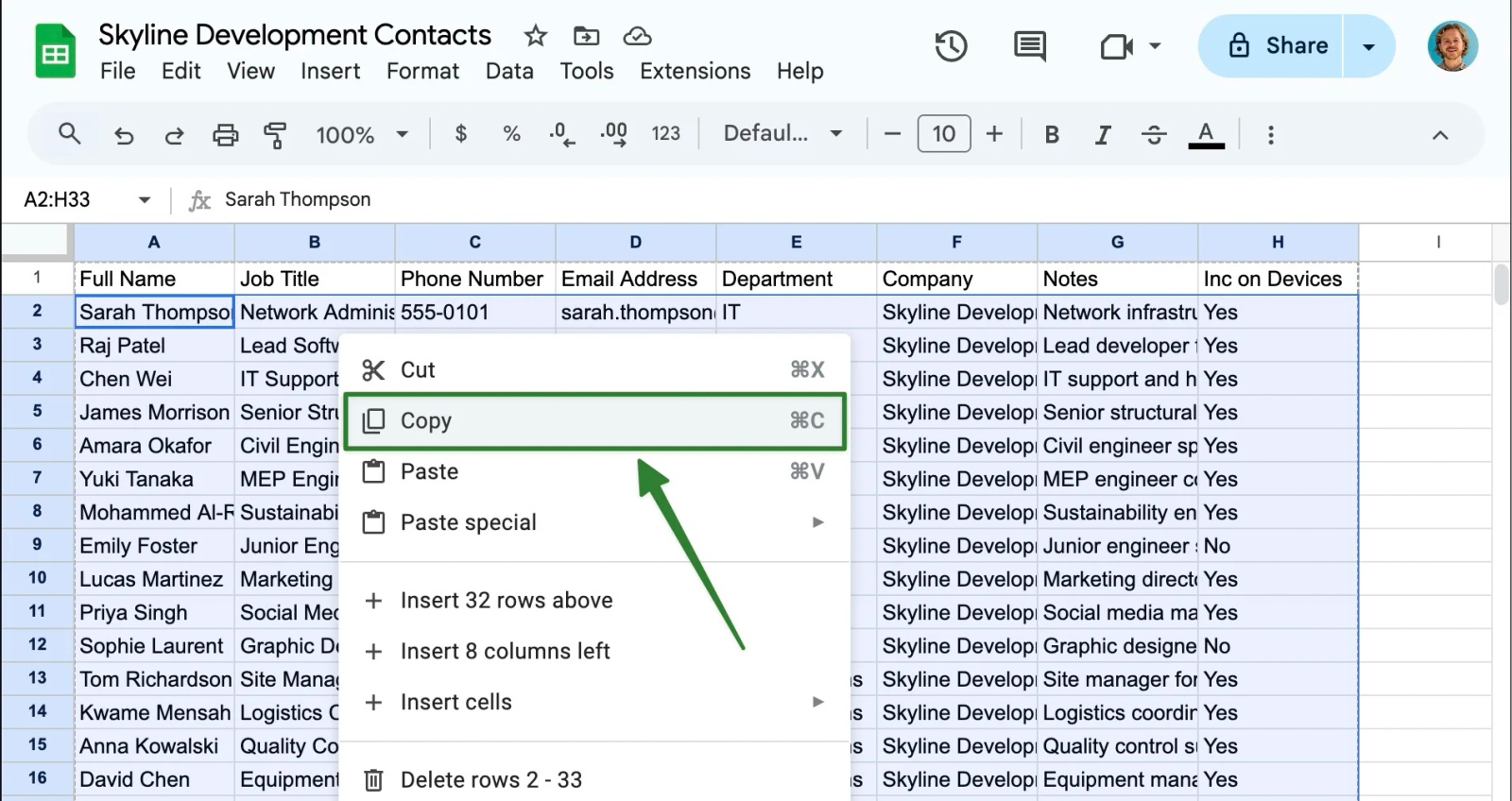Image resolution: width=1512 pixels, height=801 pixels.
Task: Toggle strikethrough formatting
Action: click(x=1154, y=134)
